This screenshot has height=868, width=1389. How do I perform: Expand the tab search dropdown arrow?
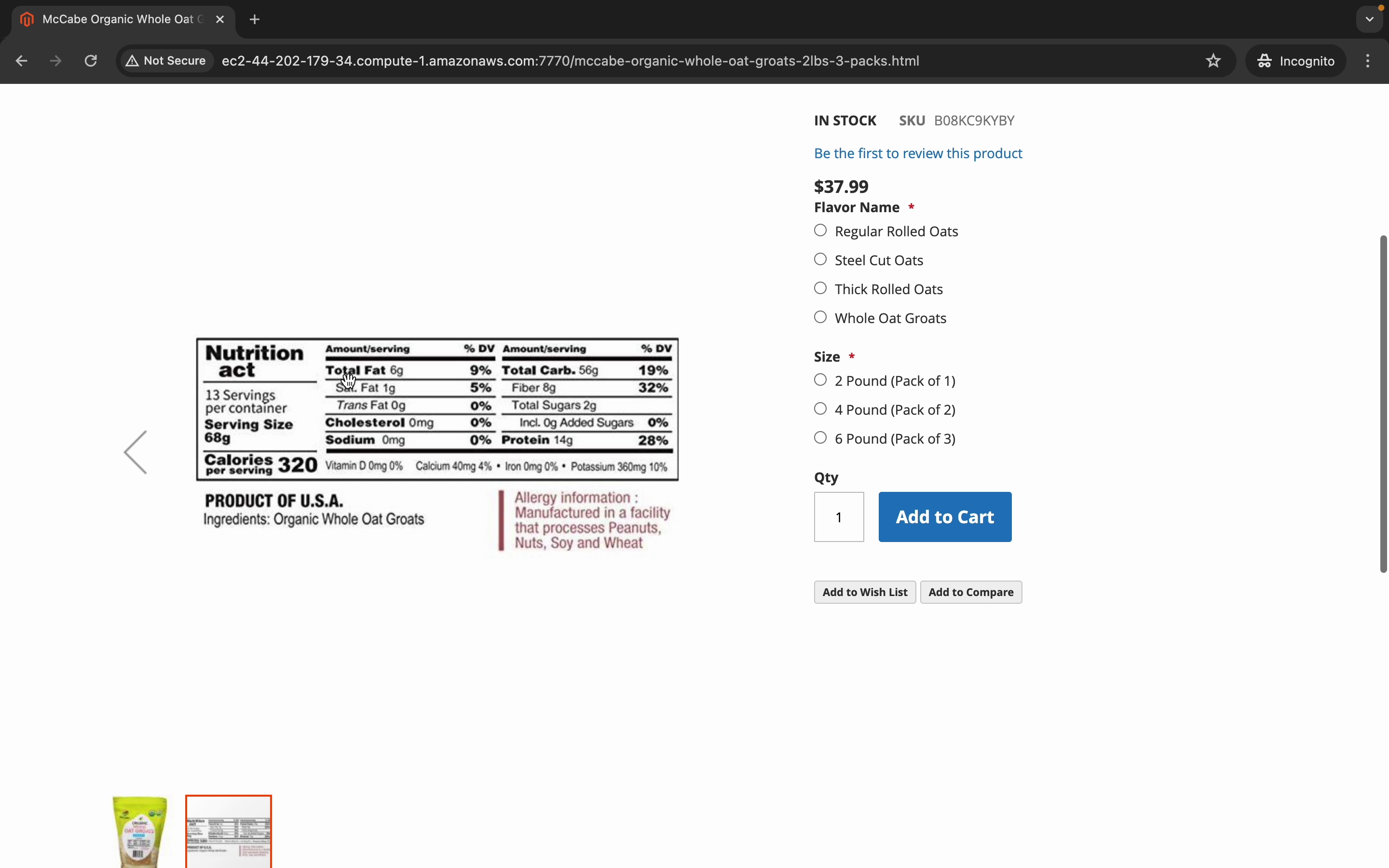click(x=1370, y=19)
